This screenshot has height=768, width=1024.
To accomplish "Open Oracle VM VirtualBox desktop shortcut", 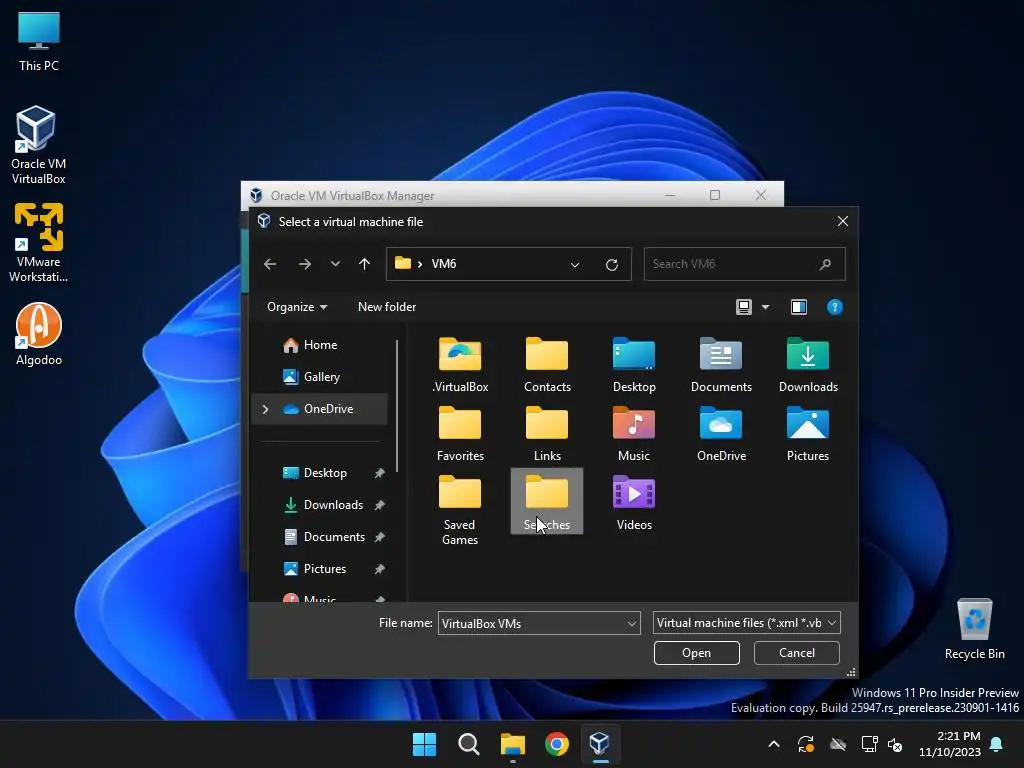I will [x=38, y=145].
